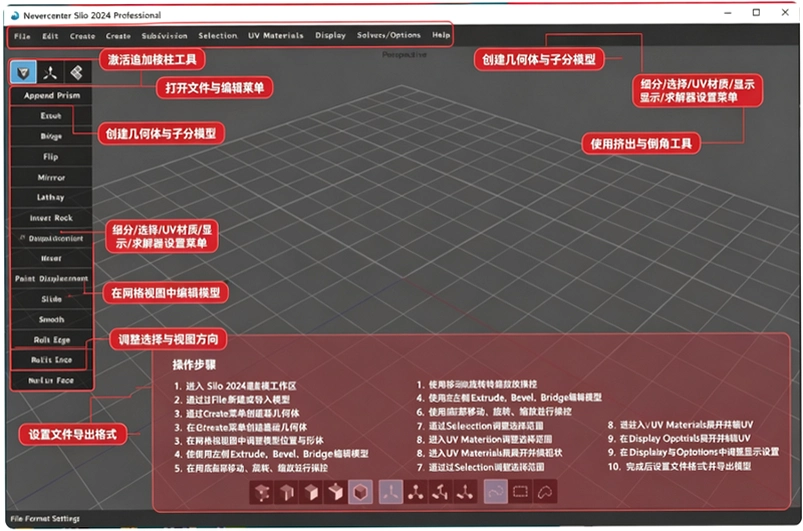This screenshot has width=803, height=531.
Task: Open the Subdivision menu
Action: point(164,36)
